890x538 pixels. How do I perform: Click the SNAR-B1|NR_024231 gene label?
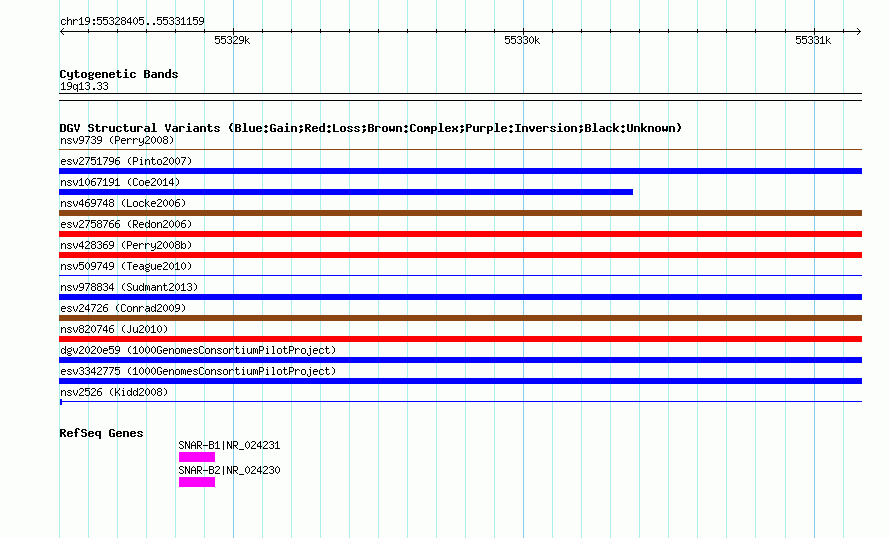[229, 445]
